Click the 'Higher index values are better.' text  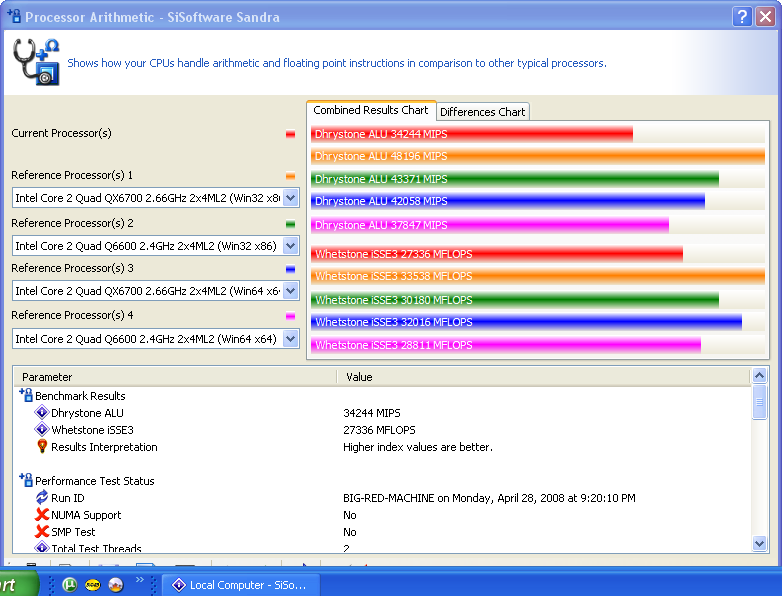pos(417,447)
